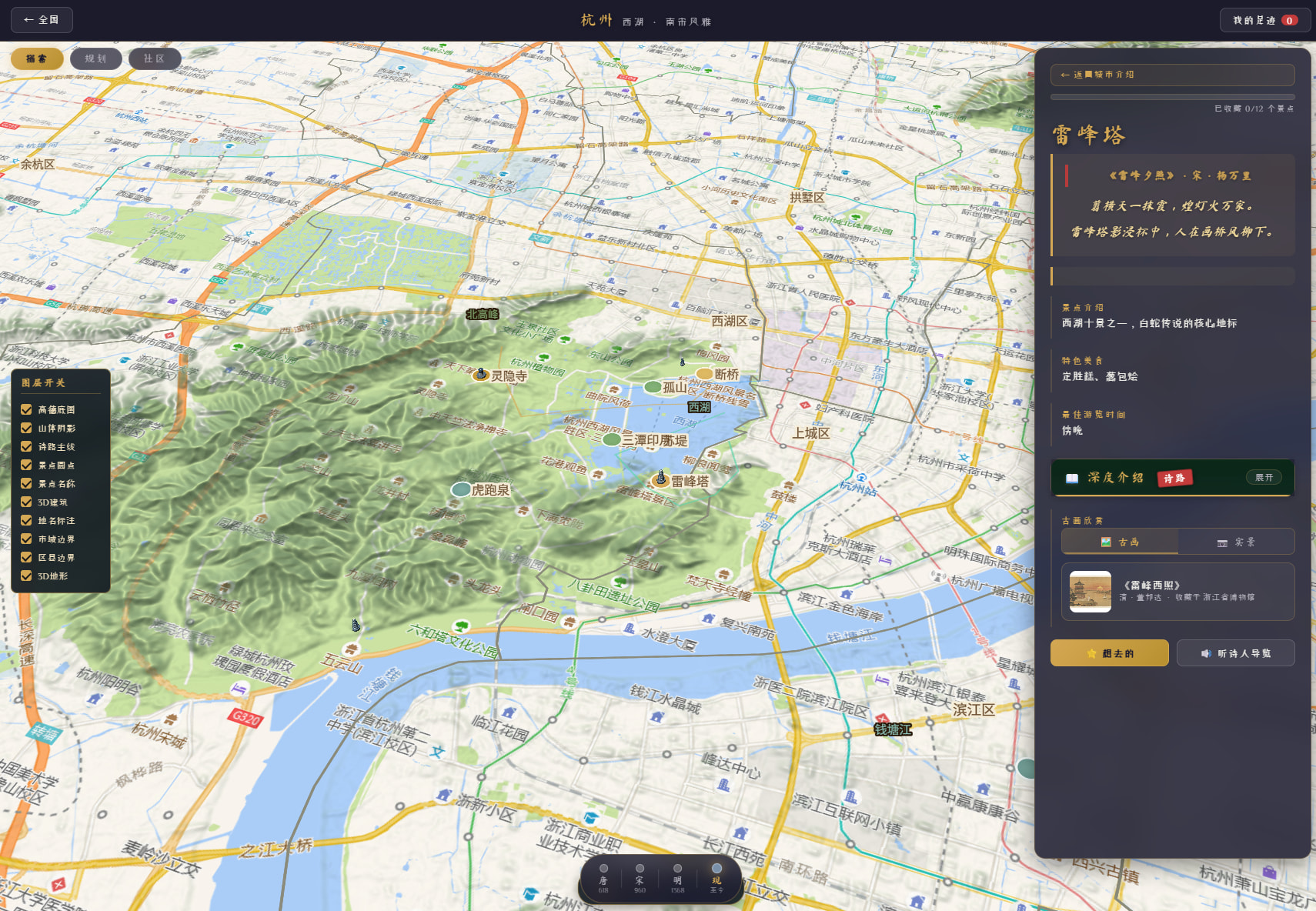Click the collection progress bar 0/12
Viewport: 1316px width, 911px height.
coord(1172,97)
